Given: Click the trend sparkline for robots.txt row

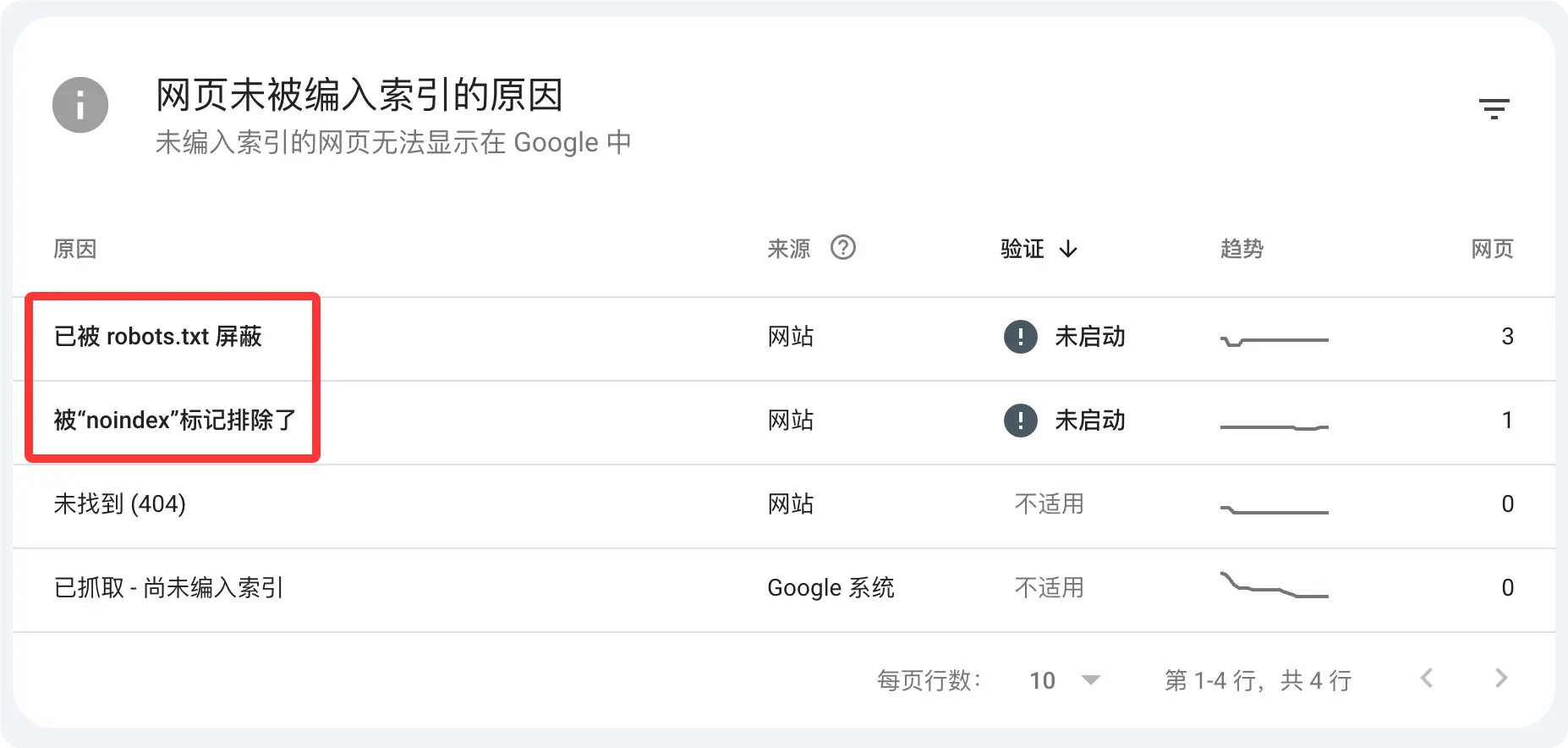Looking at the screenshot, I should coord(1275,340).
